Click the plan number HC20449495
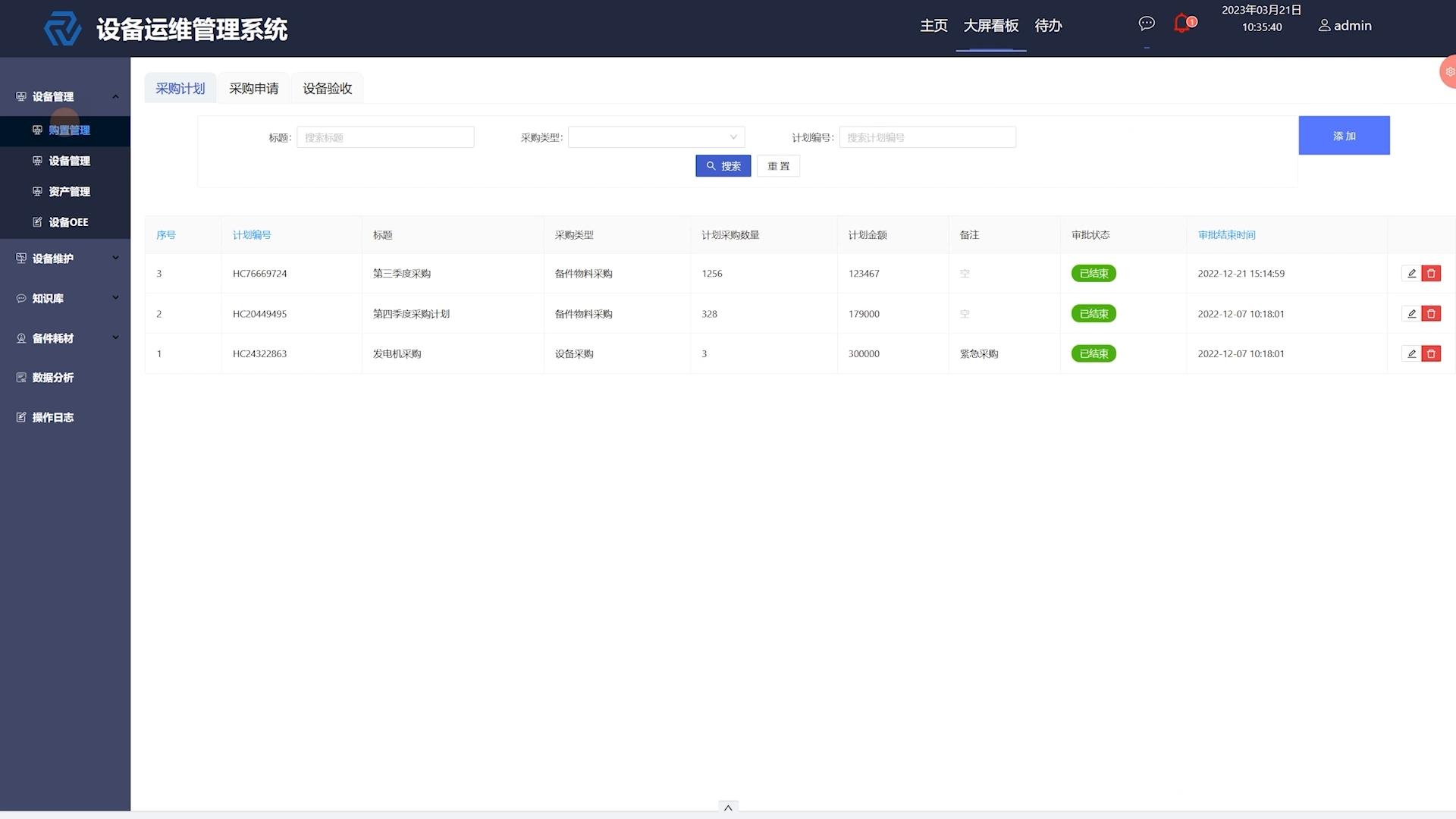Screen dimensions: 1456x819 click(x=259, y=314)
